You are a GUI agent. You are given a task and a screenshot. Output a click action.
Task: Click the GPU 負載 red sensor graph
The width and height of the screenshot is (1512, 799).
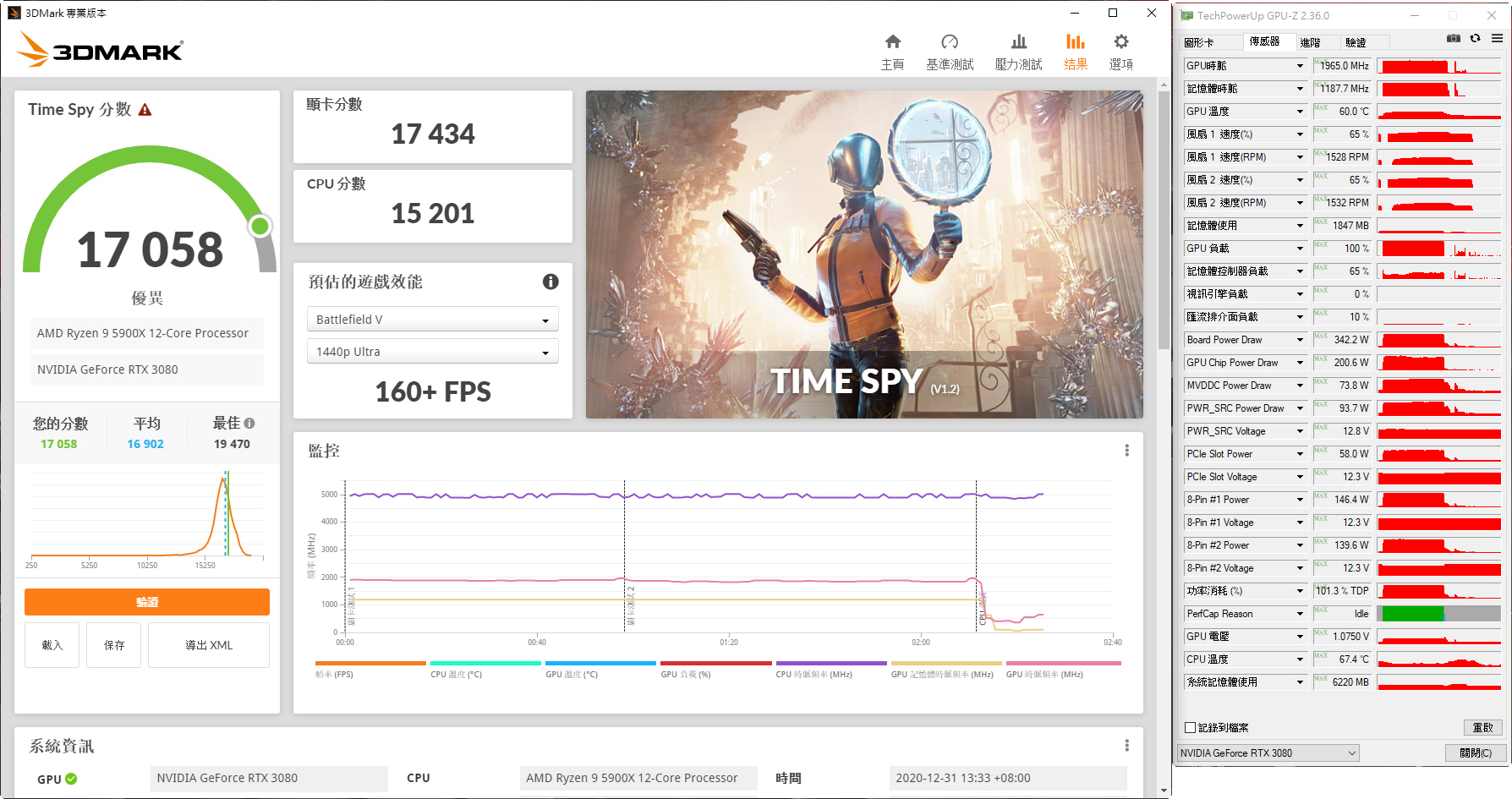[1439, 249]
